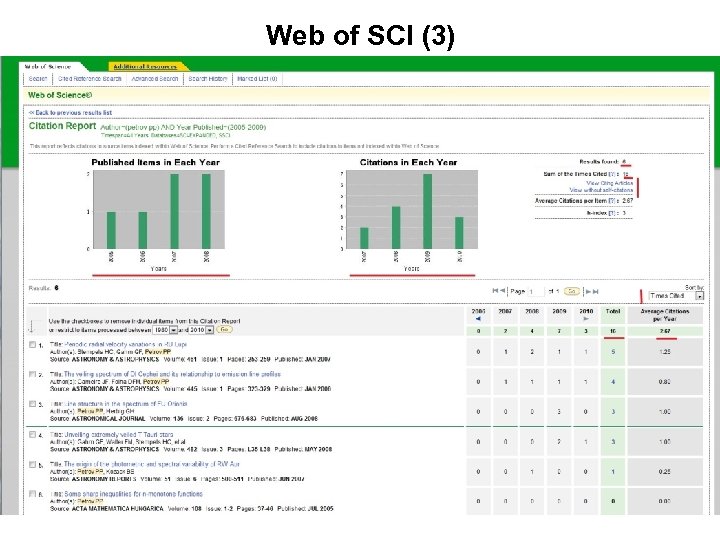
Task: Open the help icon beside h-index
Action: coord(612,213)
